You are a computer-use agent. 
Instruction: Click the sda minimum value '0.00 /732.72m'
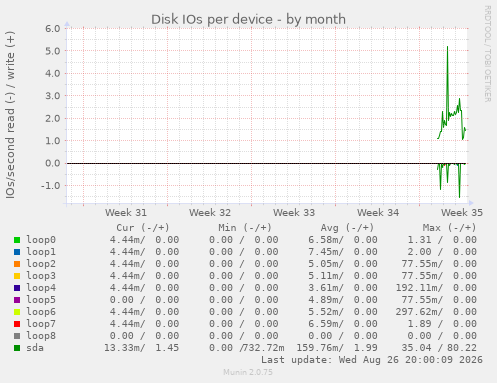click(x=247, y=348)
